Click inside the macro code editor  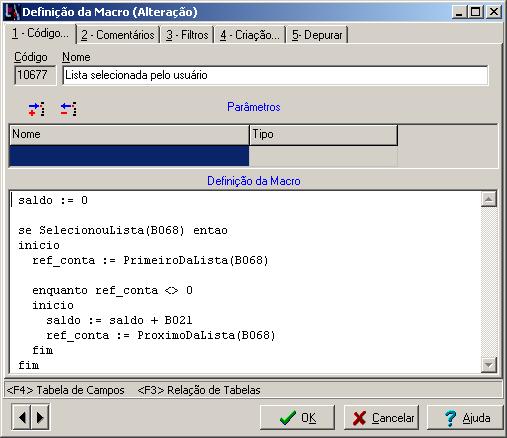point(245,282)
